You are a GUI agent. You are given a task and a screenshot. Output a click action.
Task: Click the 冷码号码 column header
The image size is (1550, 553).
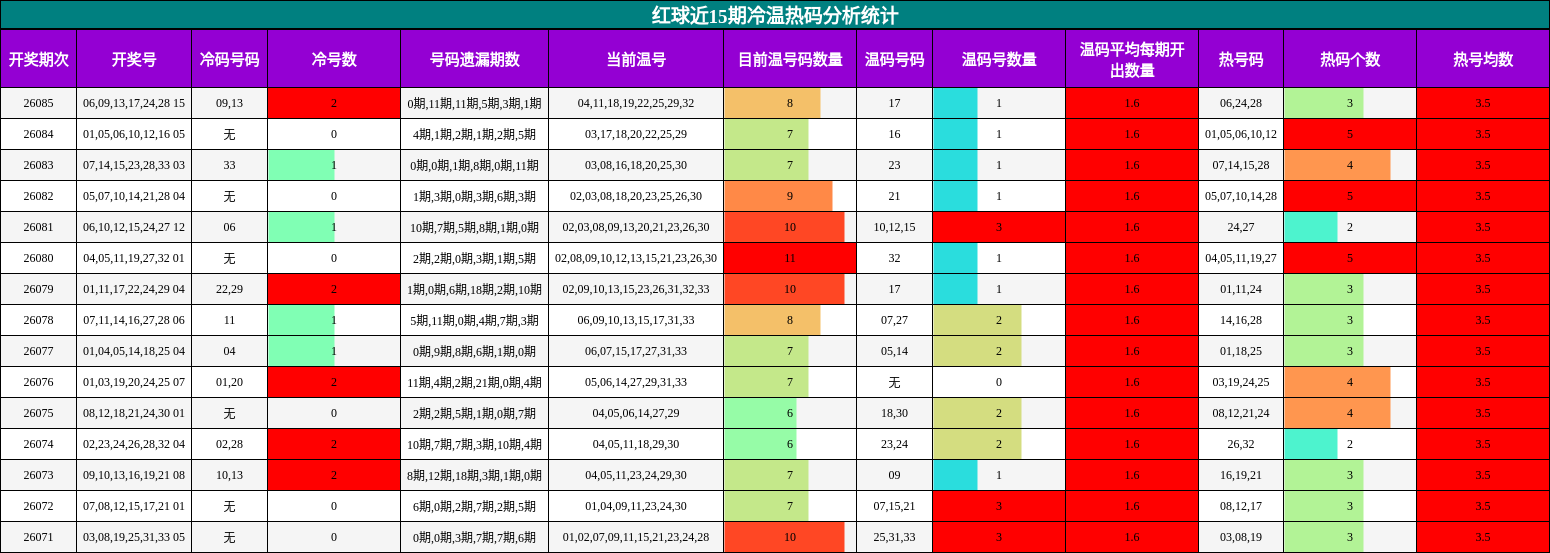click(x=229, y=59)
